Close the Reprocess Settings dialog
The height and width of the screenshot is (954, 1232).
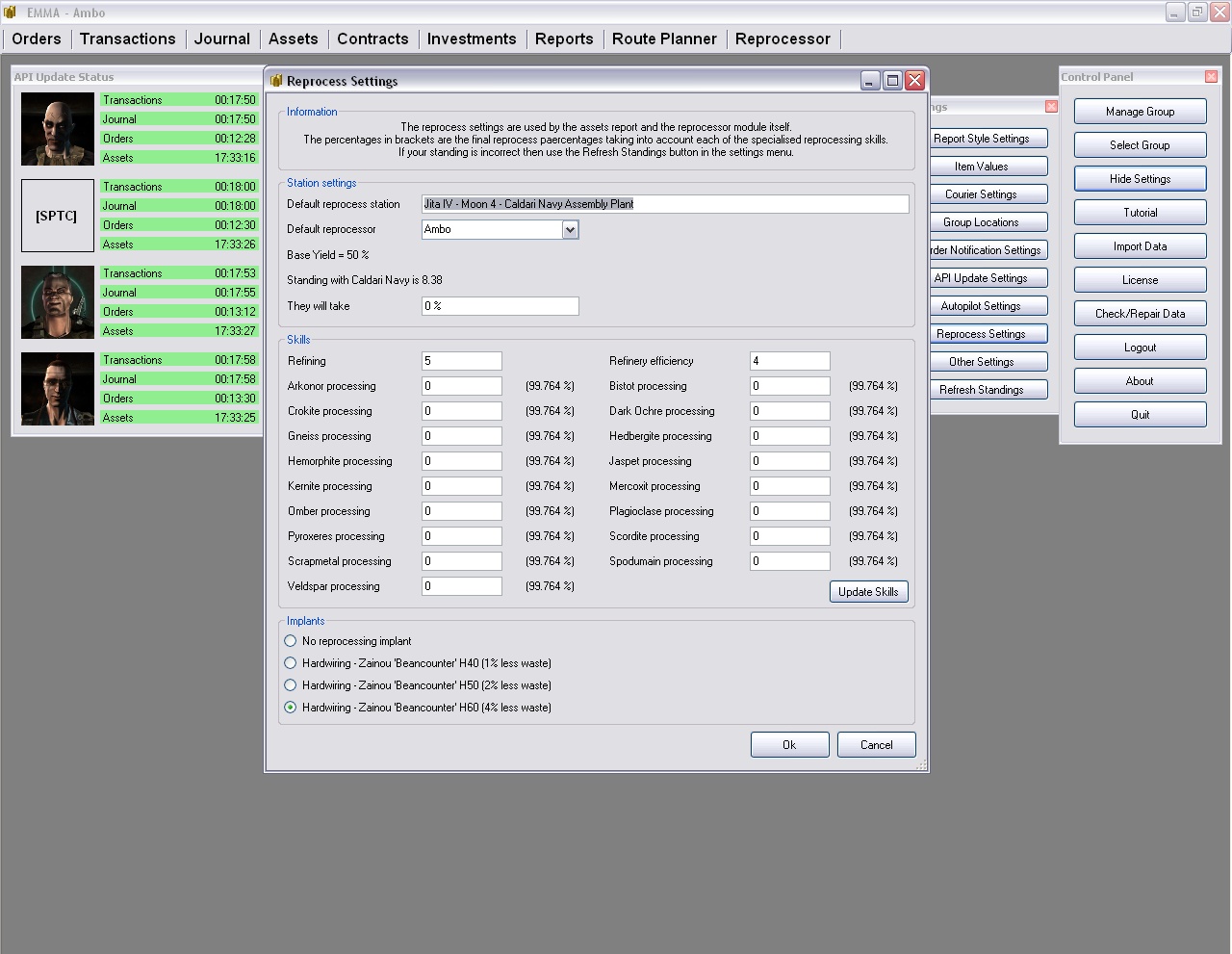click(x=915, y=81)
